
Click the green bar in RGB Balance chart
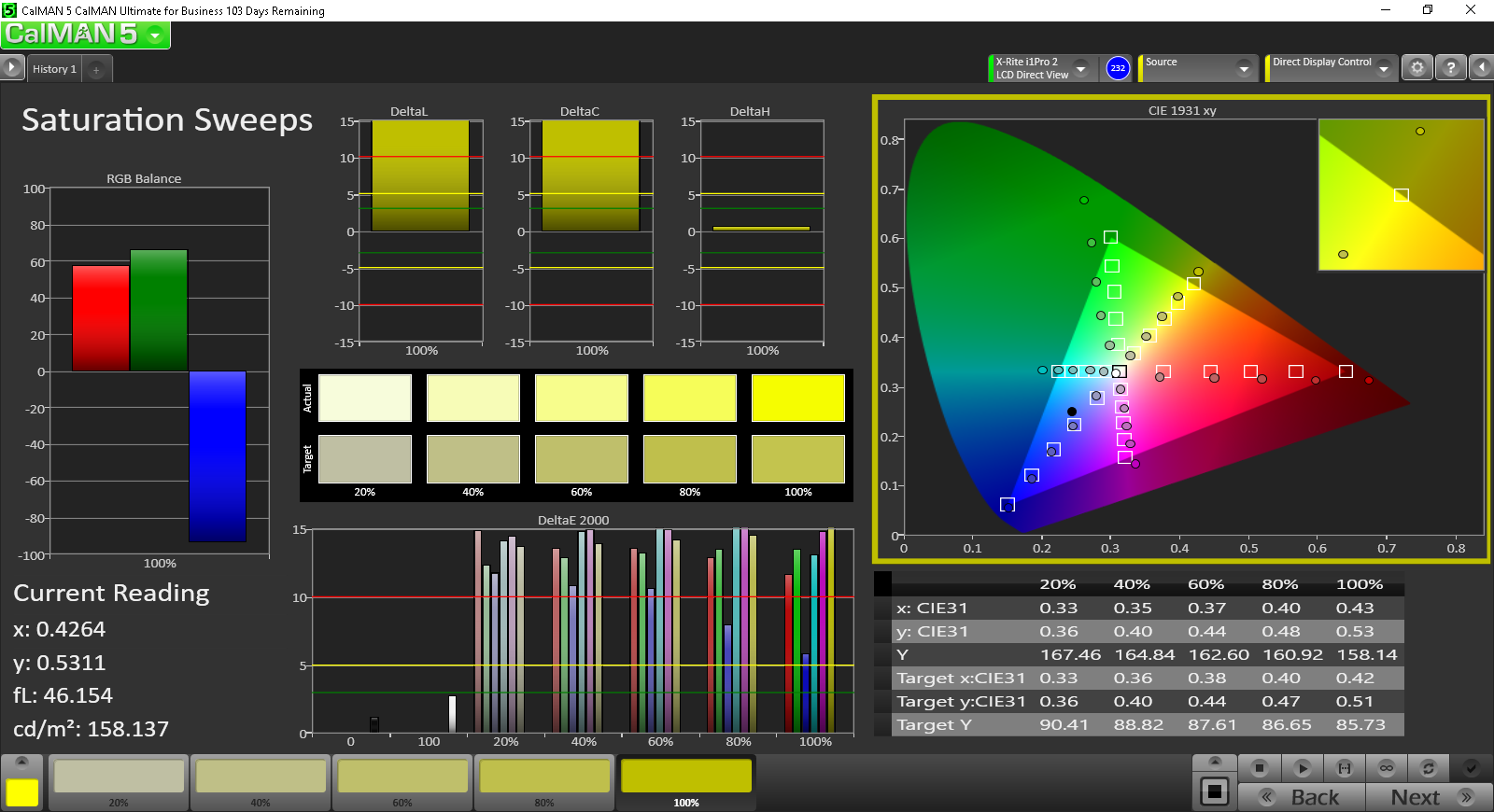click(x=159, y=311)
